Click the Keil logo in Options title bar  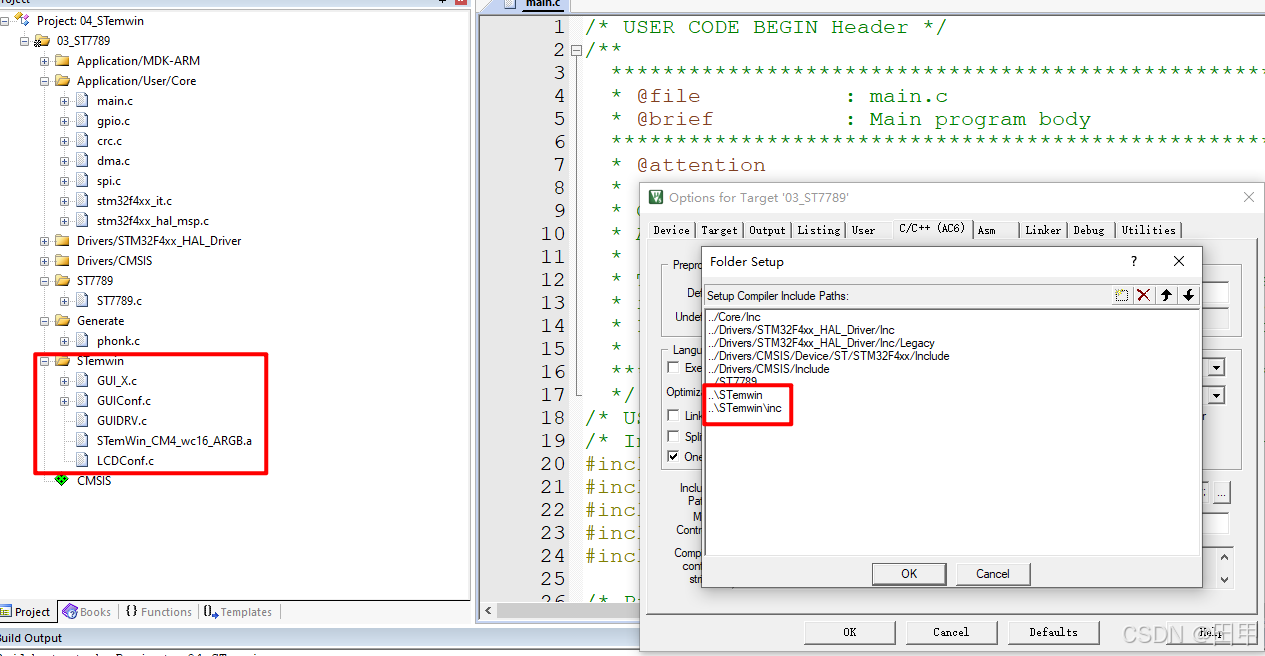656,197
